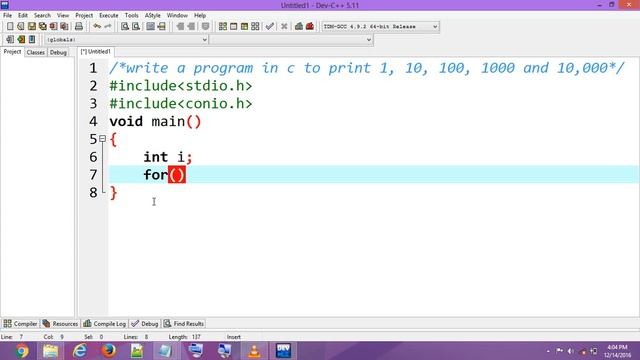Switch to the Debug sidebar tab

pyautogui.click(x=58, y=52)
